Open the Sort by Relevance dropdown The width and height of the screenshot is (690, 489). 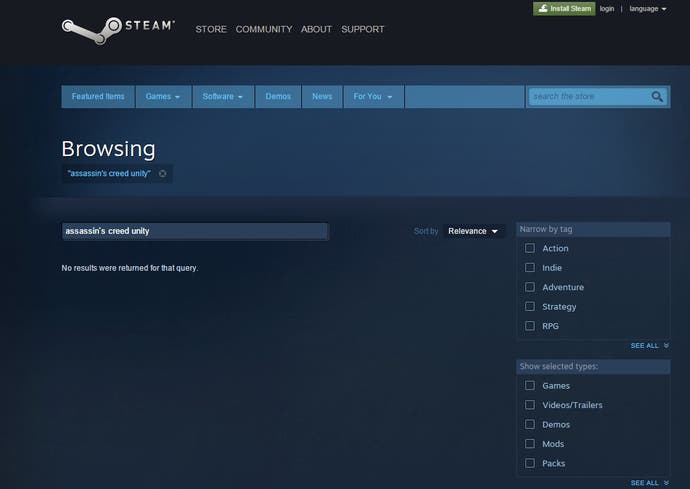click(x=473, y=231)
